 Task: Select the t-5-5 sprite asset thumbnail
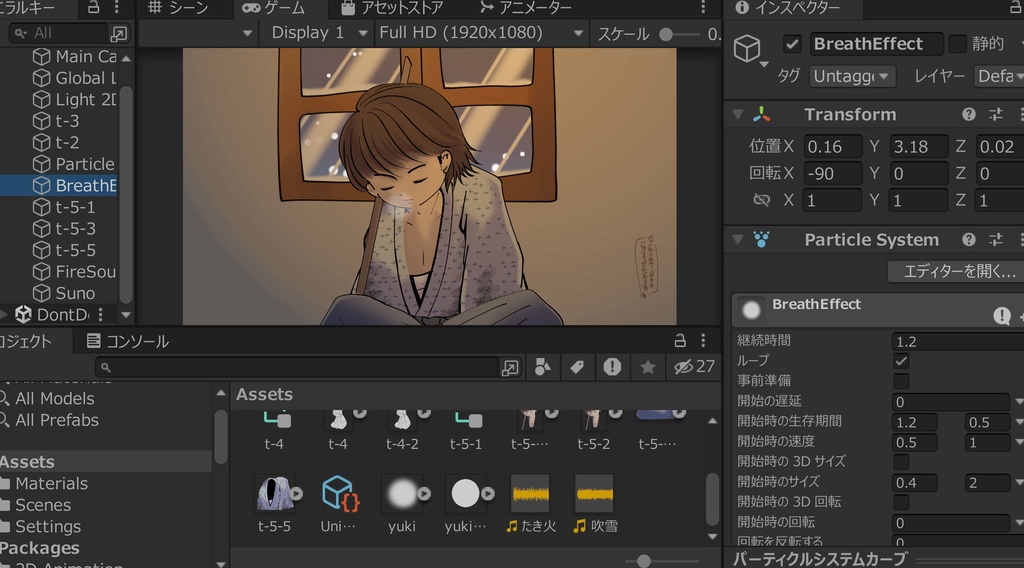click(x=274, y=494)
